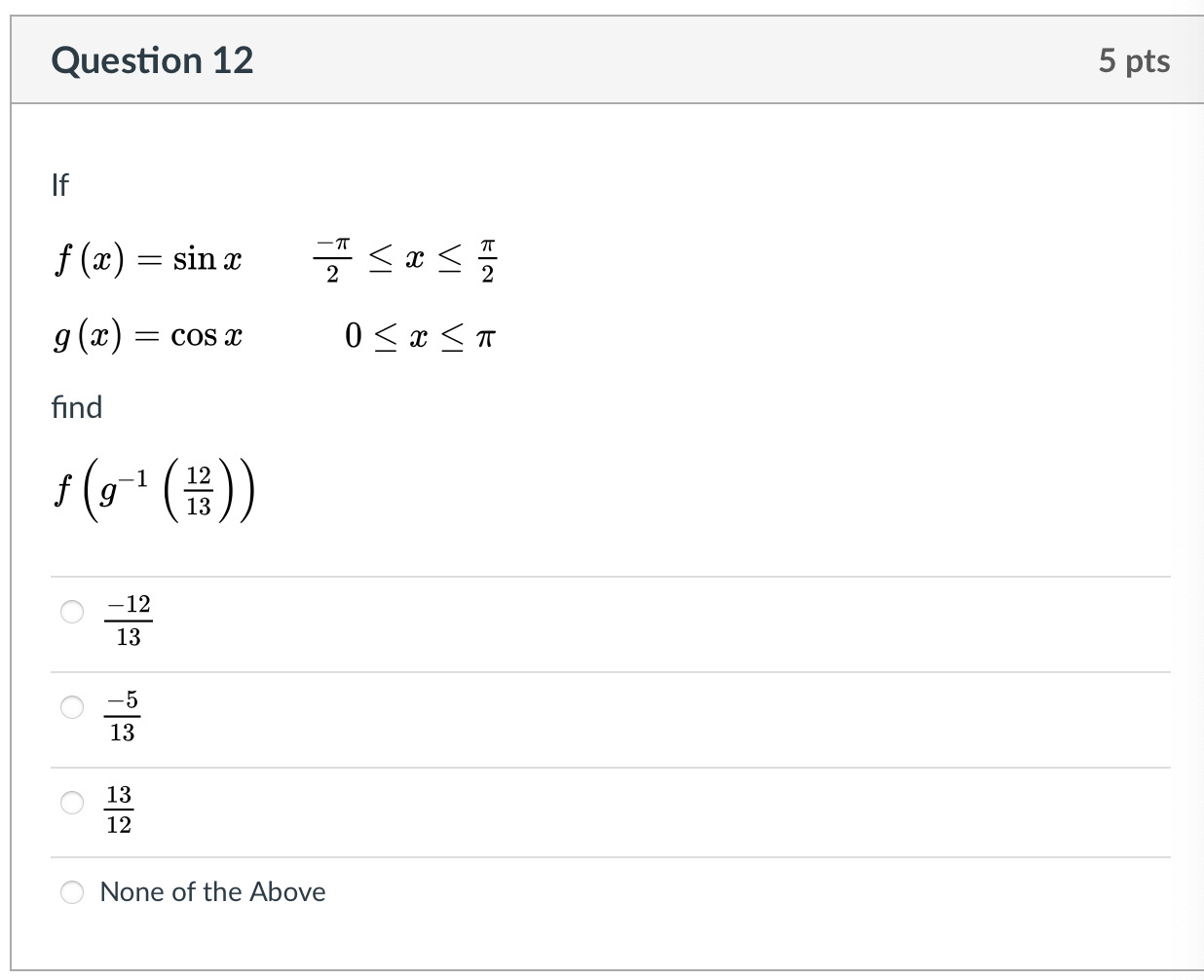Click the 13/12 fraction text
Viewport: 1204px width, 980px height.
(x=121, y=809)
